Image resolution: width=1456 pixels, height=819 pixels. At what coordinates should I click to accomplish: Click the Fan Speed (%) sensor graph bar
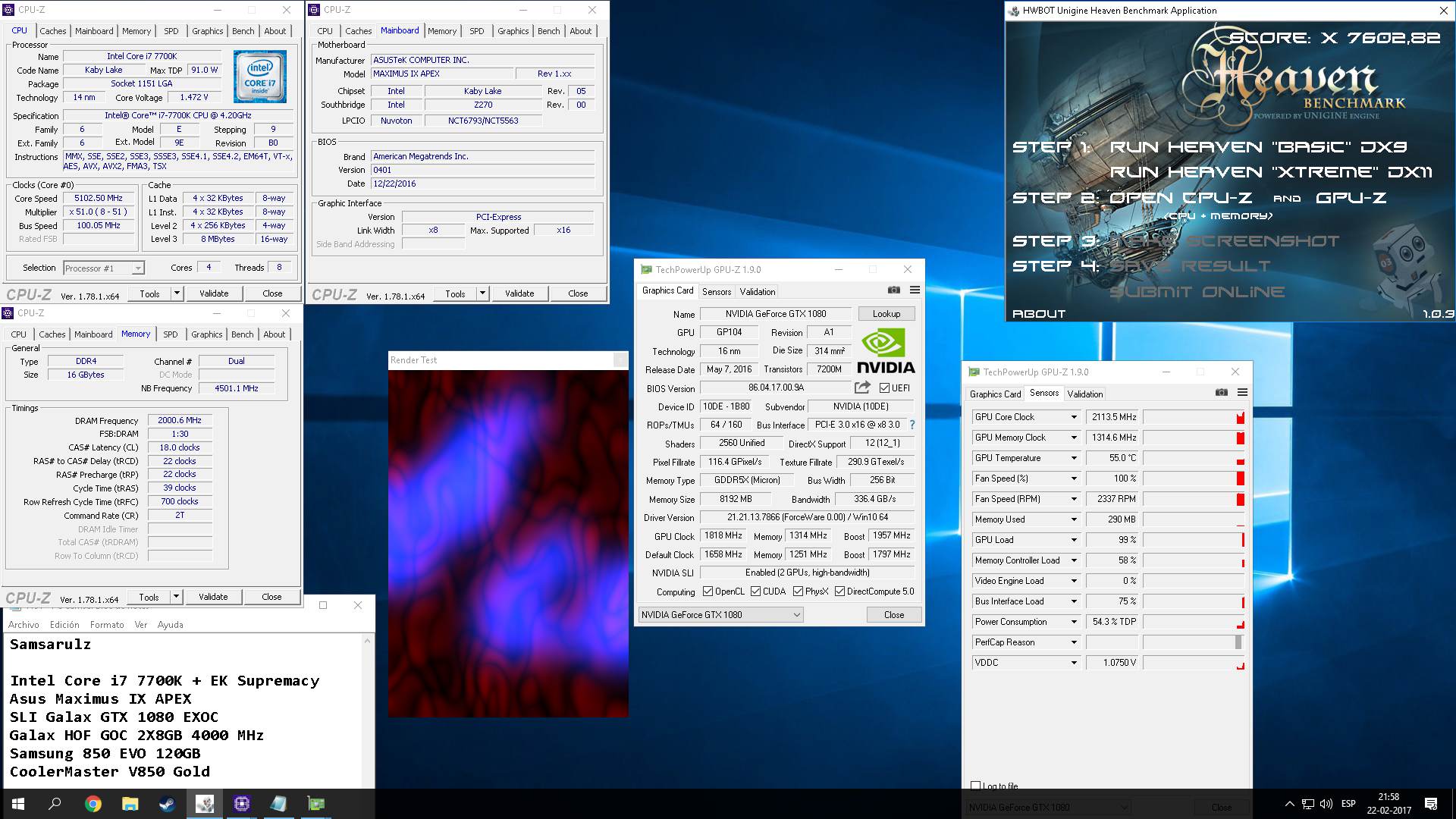pyautogui.click(x=1194, y=479)
